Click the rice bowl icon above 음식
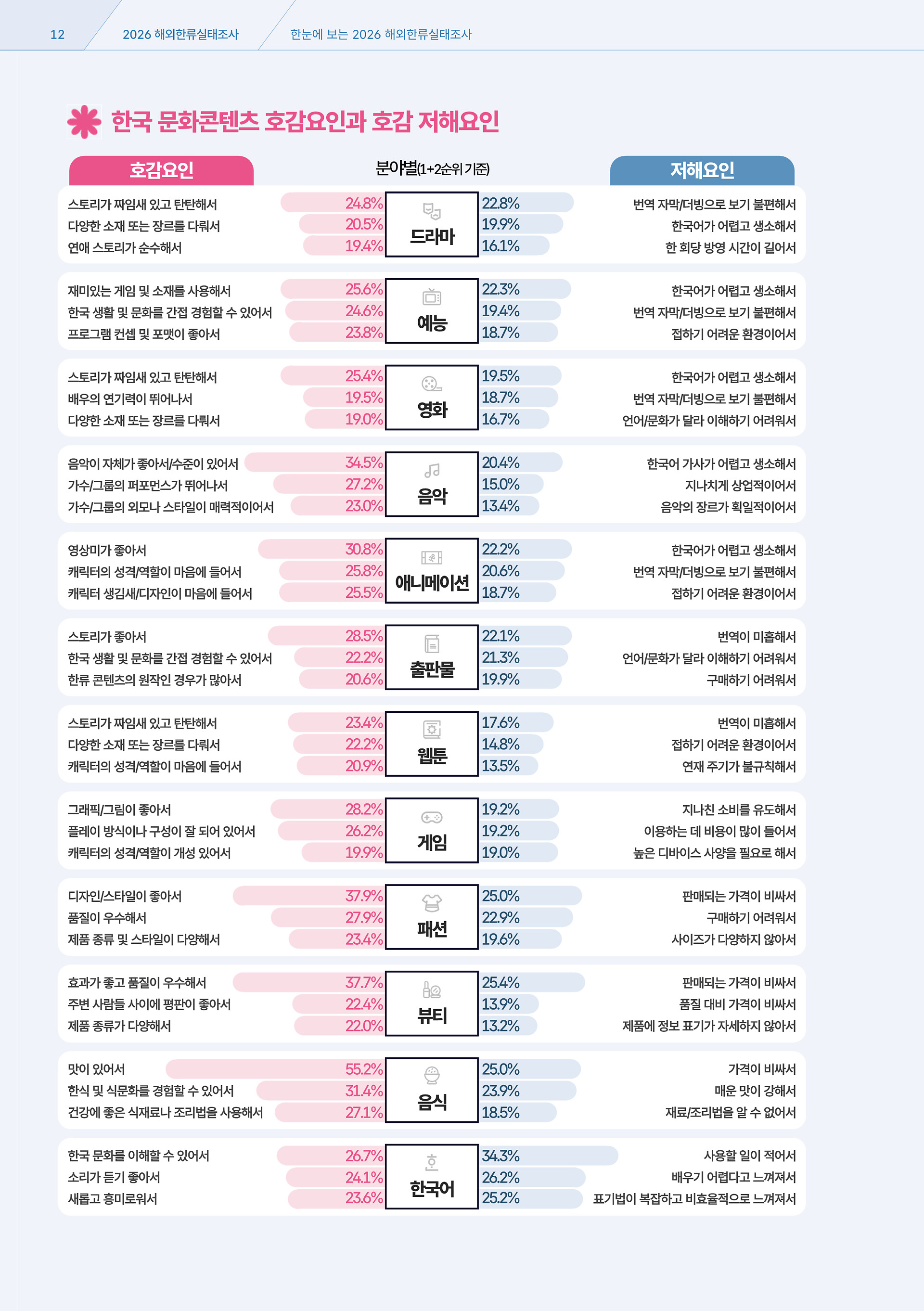Viewport: 924px width, 1311px height. click(432, 1076)
